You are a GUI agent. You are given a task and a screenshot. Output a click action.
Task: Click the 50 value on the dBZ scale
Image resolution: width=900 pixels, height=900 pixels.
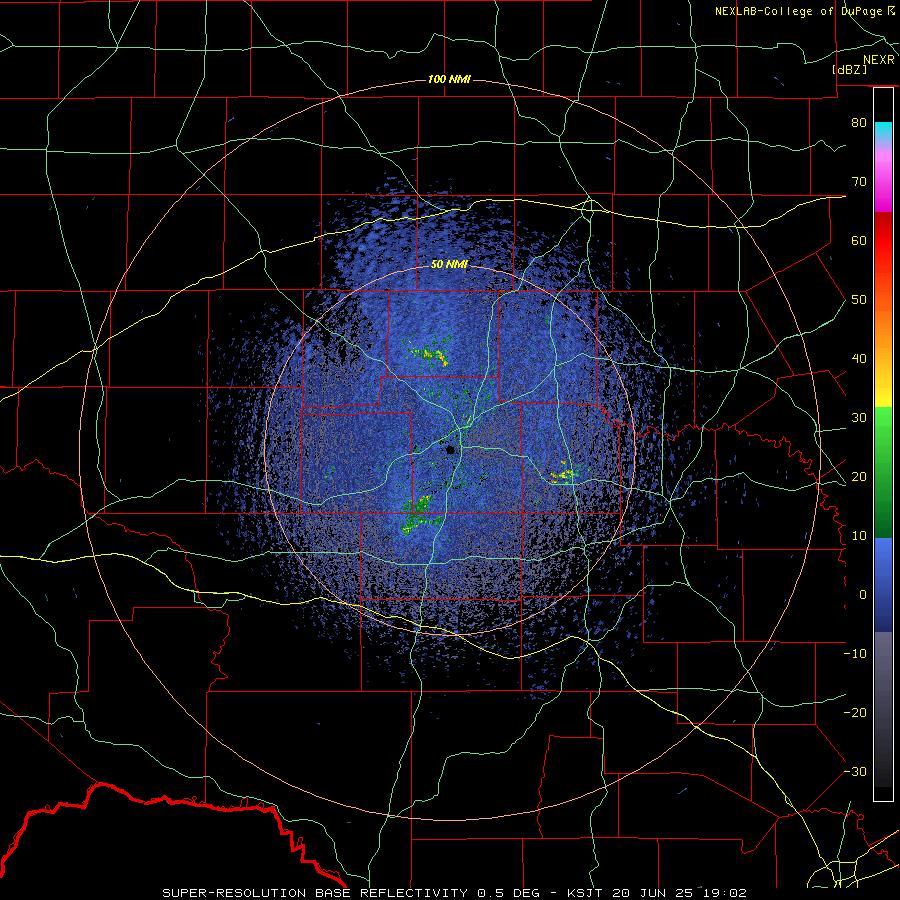[859, 300]
